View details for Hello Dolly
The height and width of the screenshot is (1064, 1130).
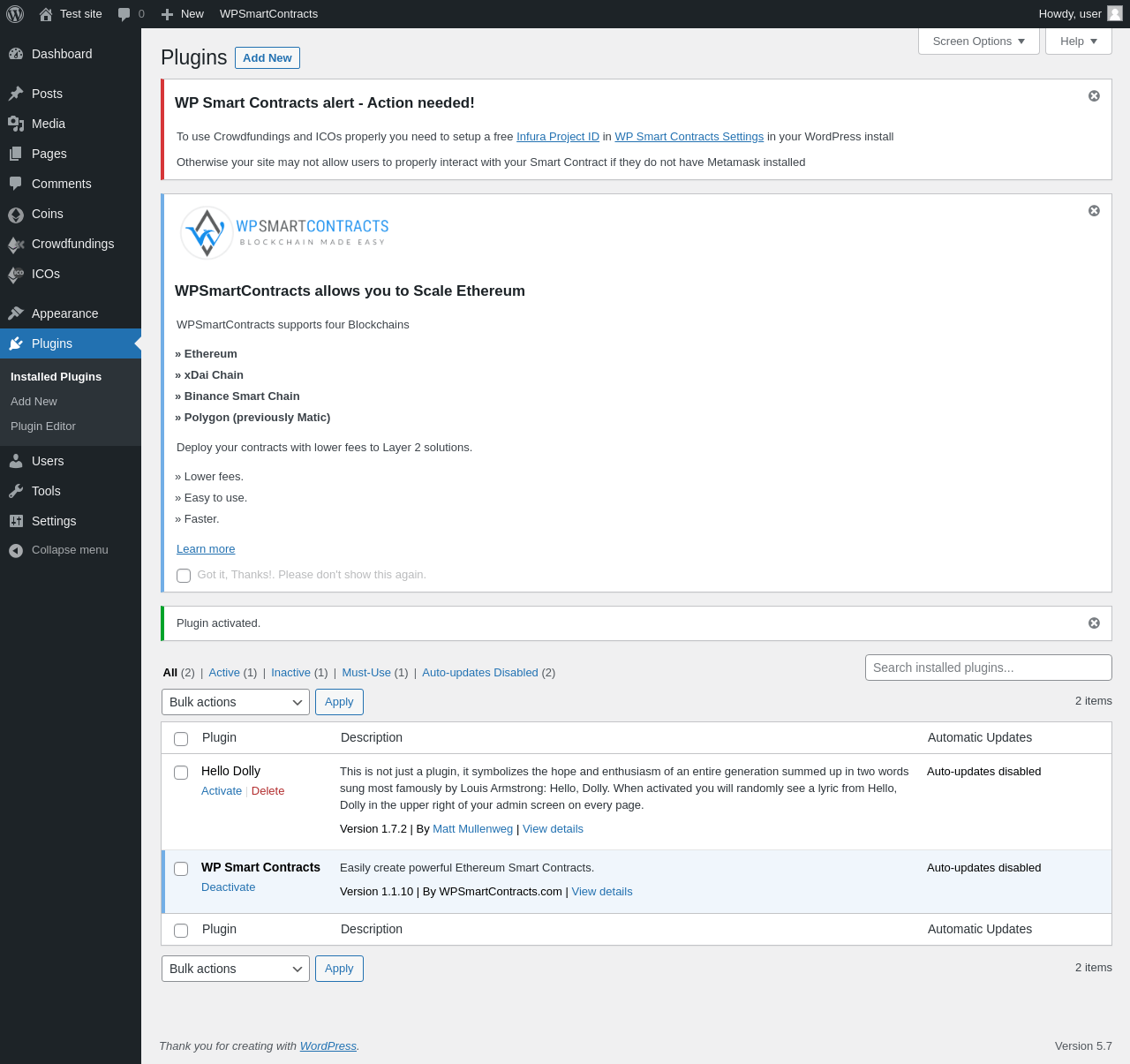tap(553, 828)
